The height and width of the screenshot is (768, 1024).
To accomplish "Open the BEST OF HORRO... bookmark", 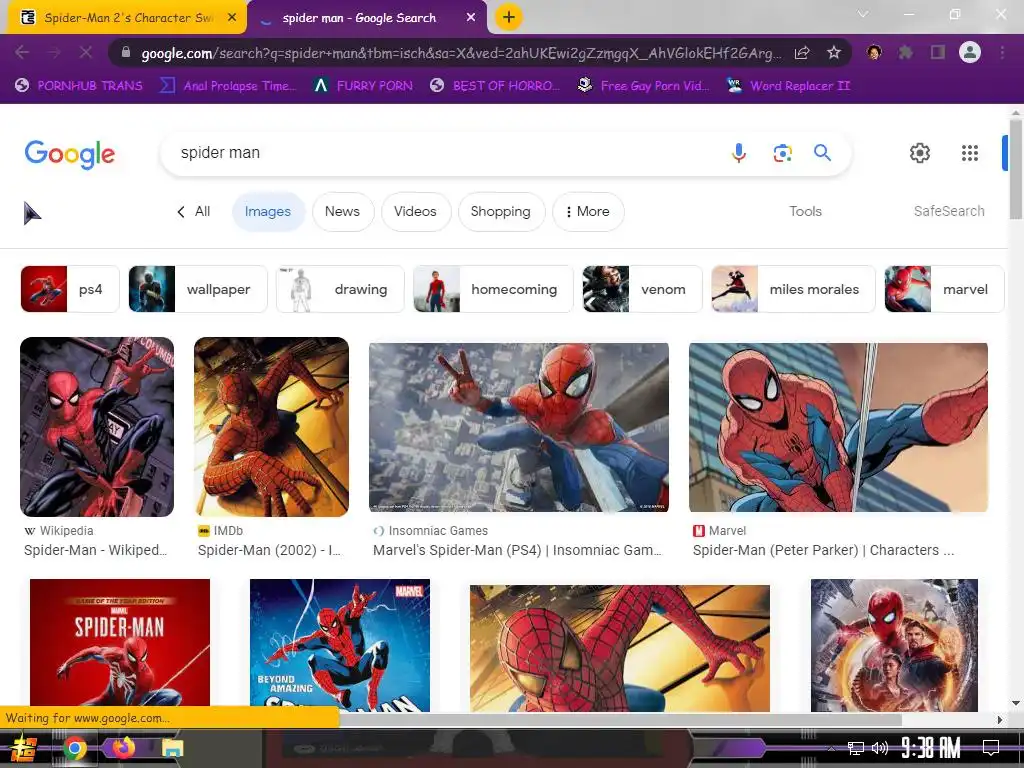I will [495, 86].
